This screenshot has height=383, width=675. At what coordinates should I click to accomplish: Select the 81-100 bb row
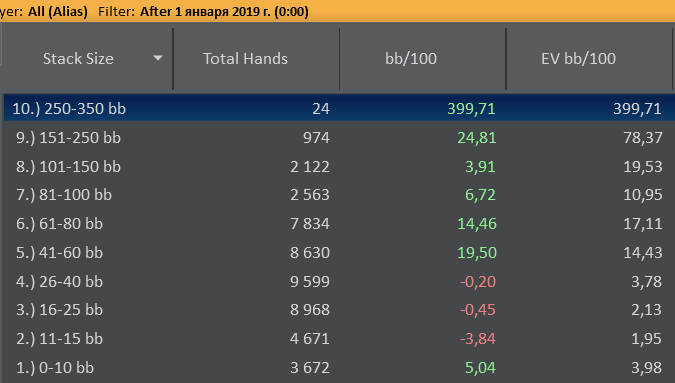point(339,195)
